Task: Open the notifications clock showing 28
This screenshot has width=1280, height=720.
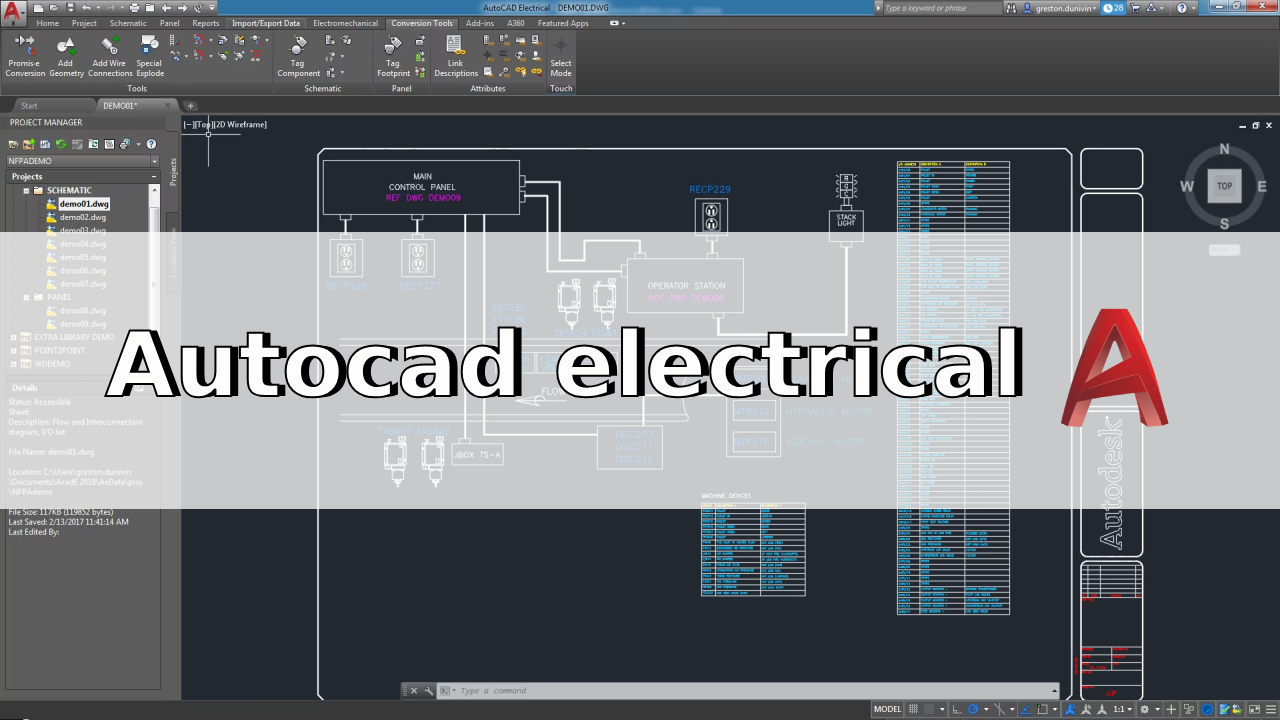Action: click(1112, 8)
